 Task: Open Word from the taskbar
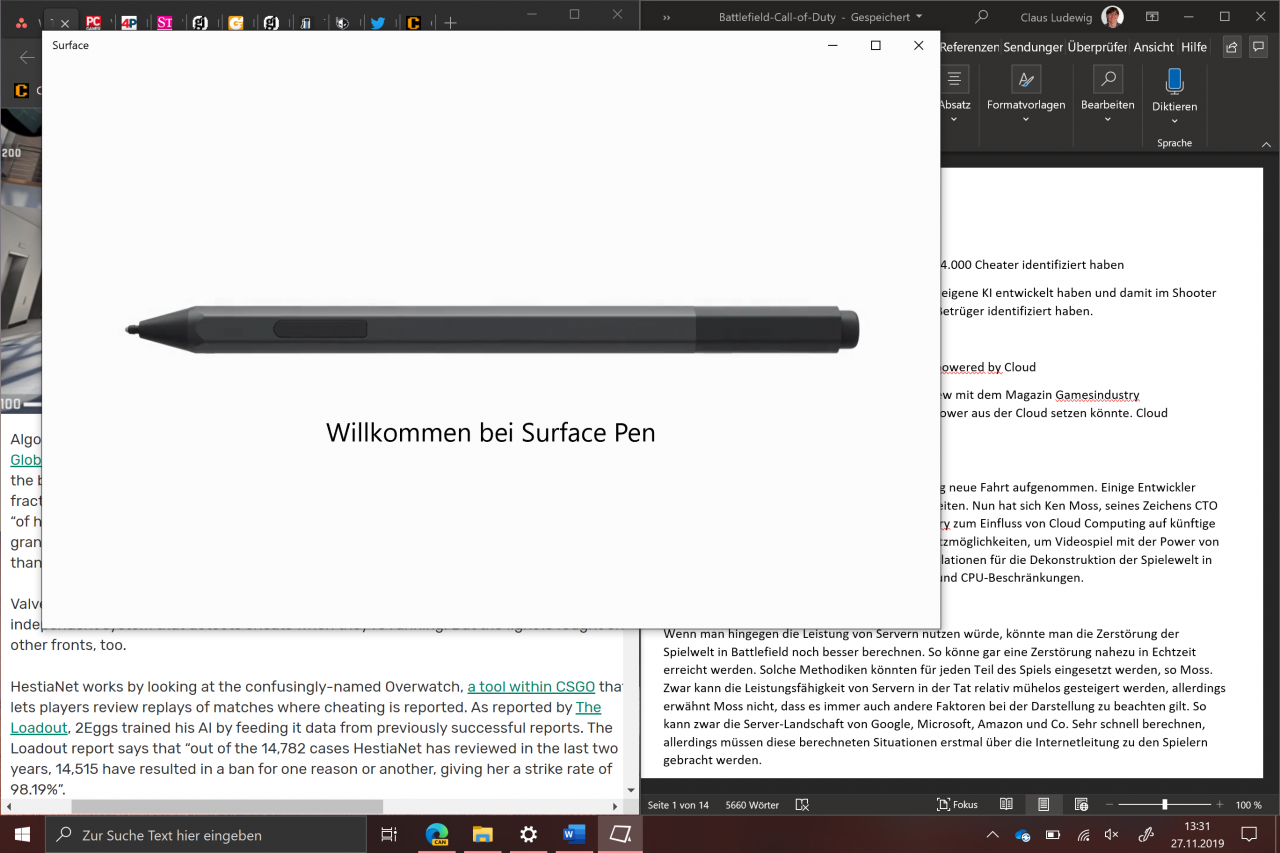574,834
